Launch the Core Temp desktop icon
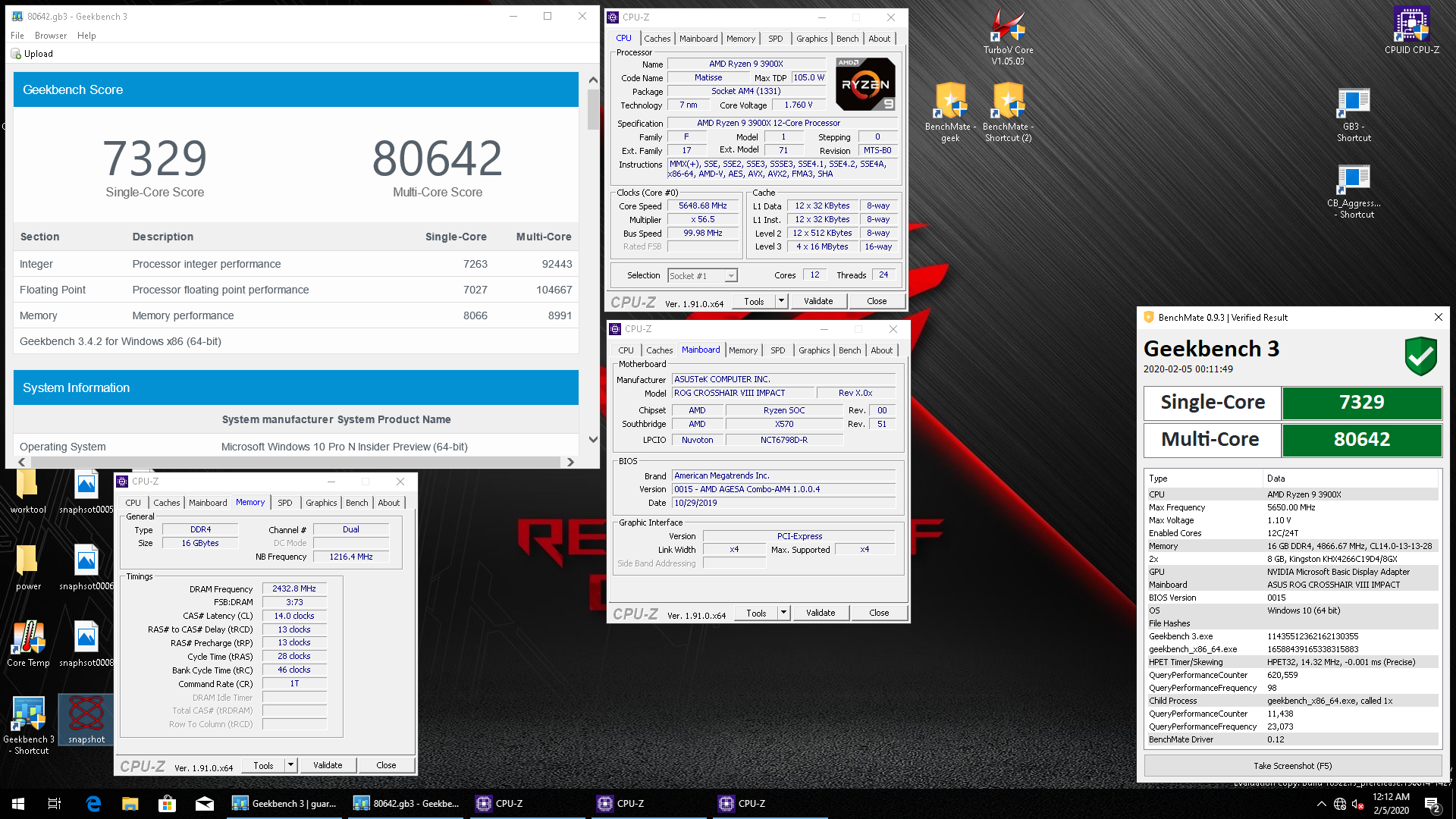This screenshot has width=1456, height=819. click(x=28, y=644)
